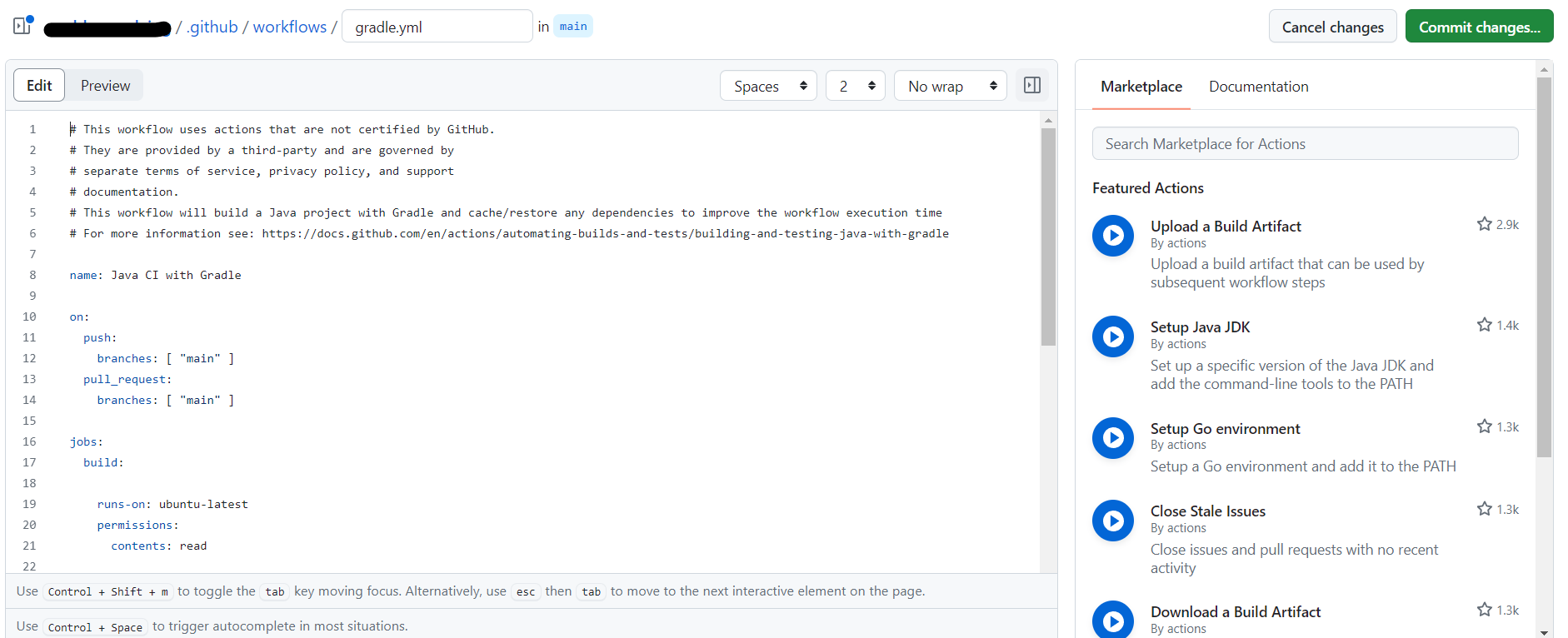Click the 'build:' line in editor

pos(103,462)
